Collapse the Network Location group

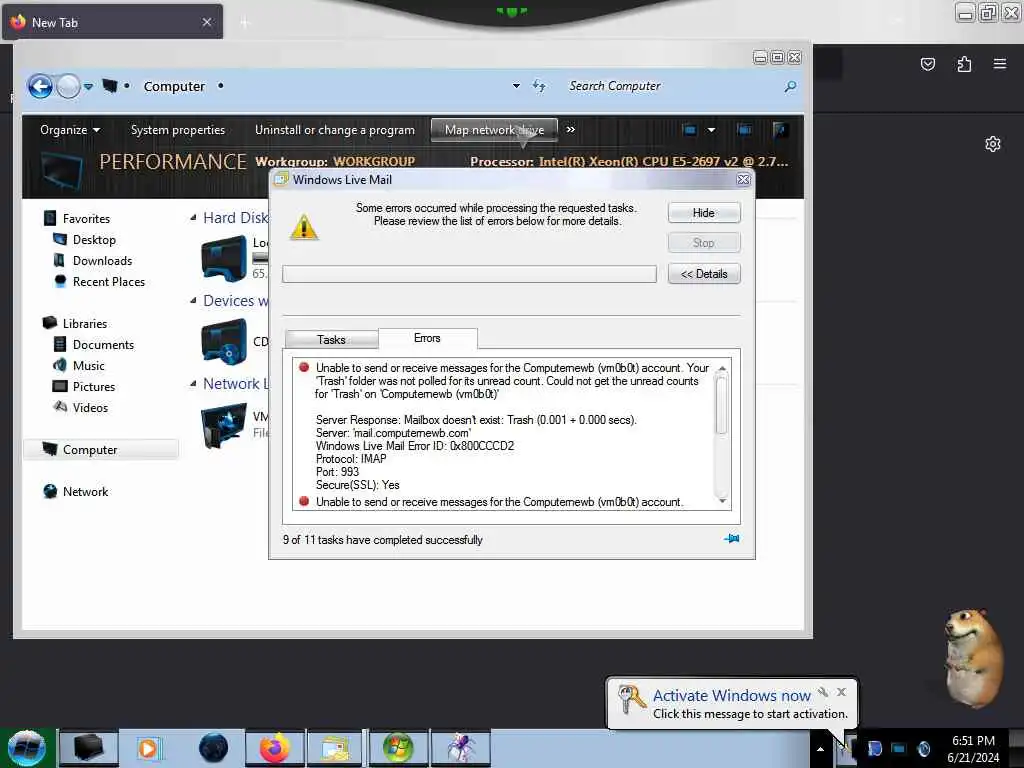193,383
